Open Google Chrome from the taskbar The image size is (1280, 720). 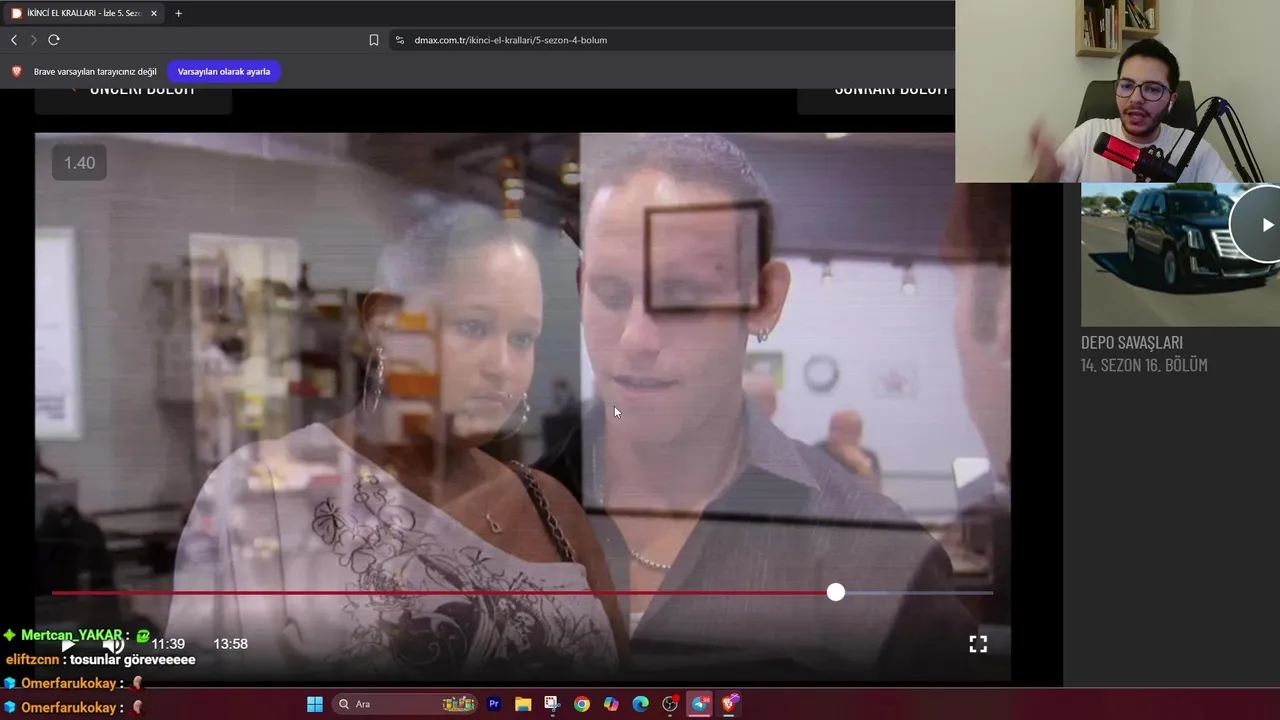[581, 704]
